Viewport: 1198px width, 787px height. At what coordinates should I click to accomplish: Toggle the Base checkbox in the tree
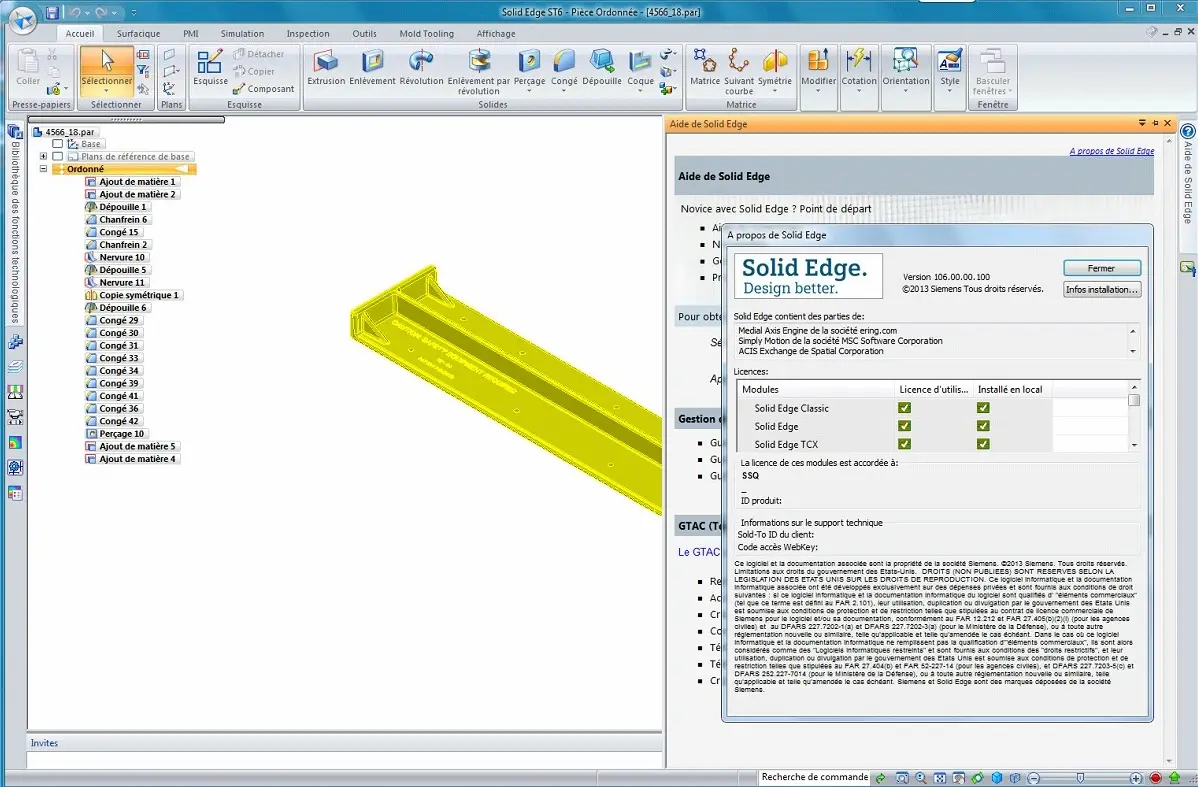click(57, 144)
